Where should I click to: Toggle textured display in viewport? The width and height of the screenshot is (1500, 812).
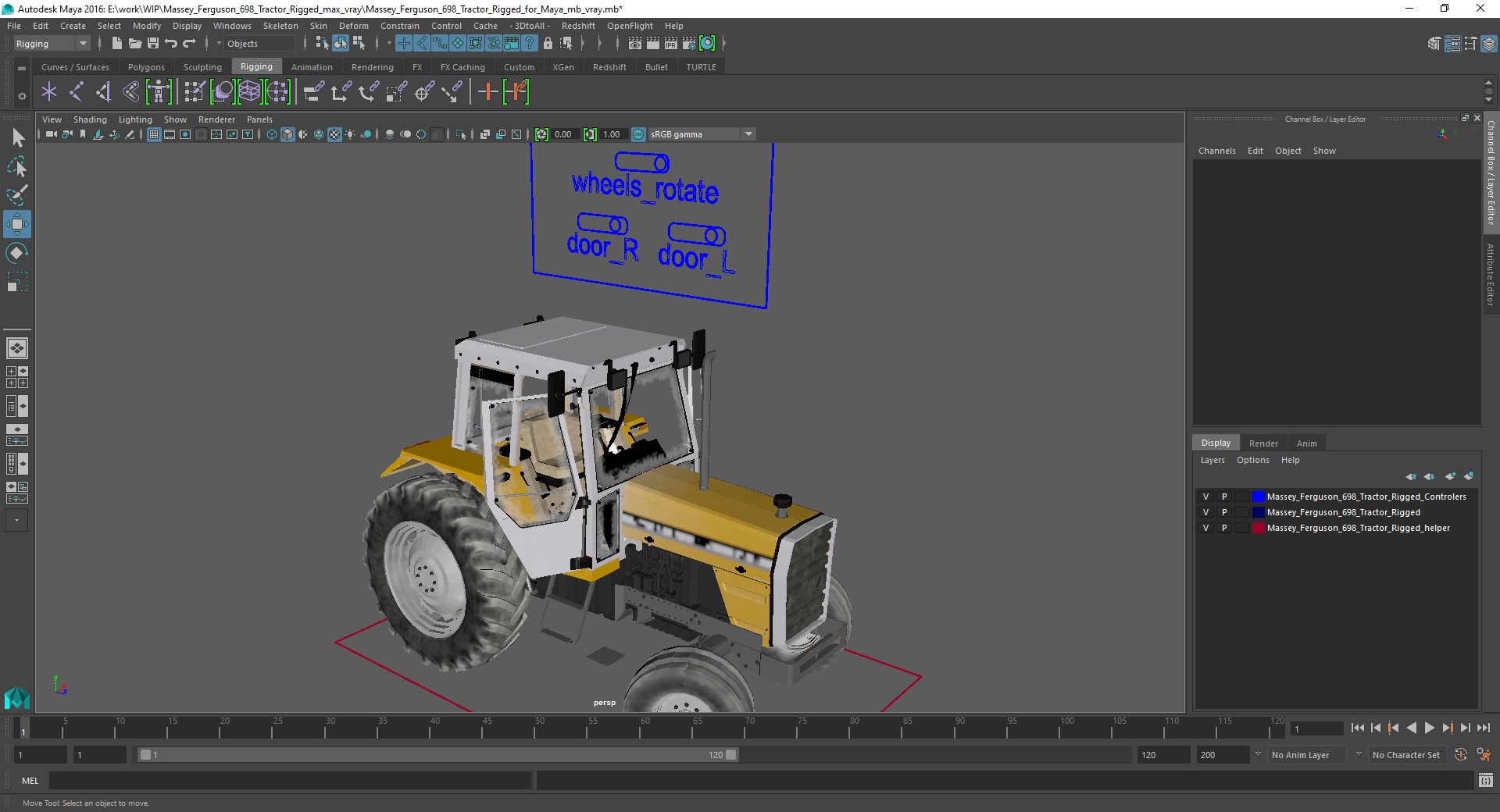pos(334,134)
